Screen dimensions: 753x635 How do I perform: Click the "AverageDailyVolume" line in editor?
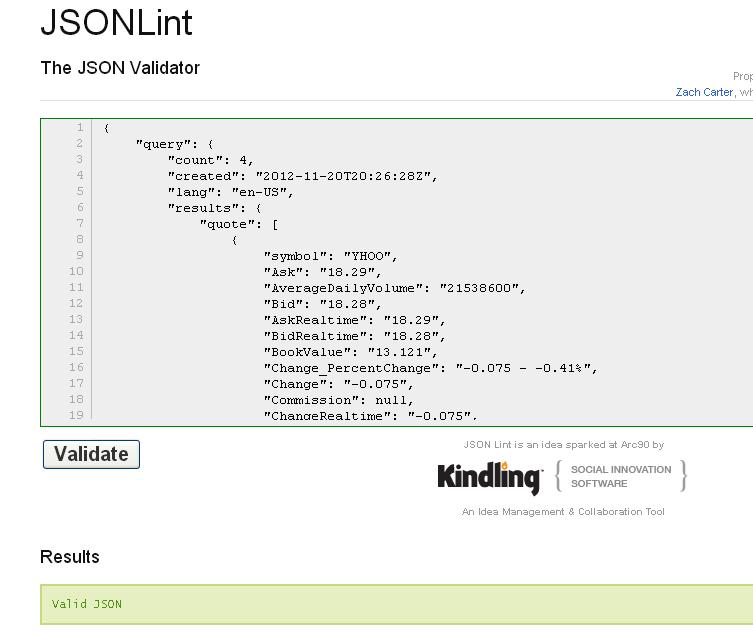[393, 288]
